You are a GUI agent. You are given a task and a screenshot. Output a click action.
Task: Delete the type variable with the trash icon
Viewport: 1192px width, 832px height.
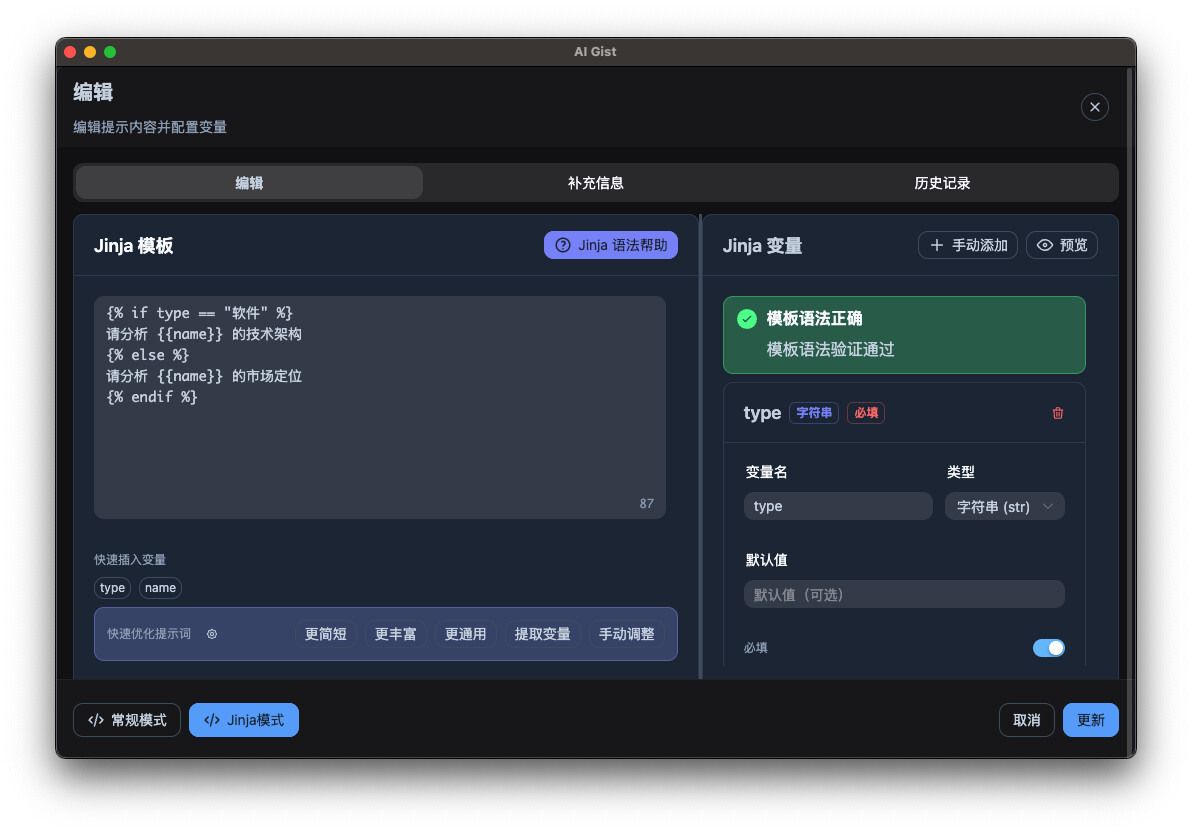coord(1057,413)
